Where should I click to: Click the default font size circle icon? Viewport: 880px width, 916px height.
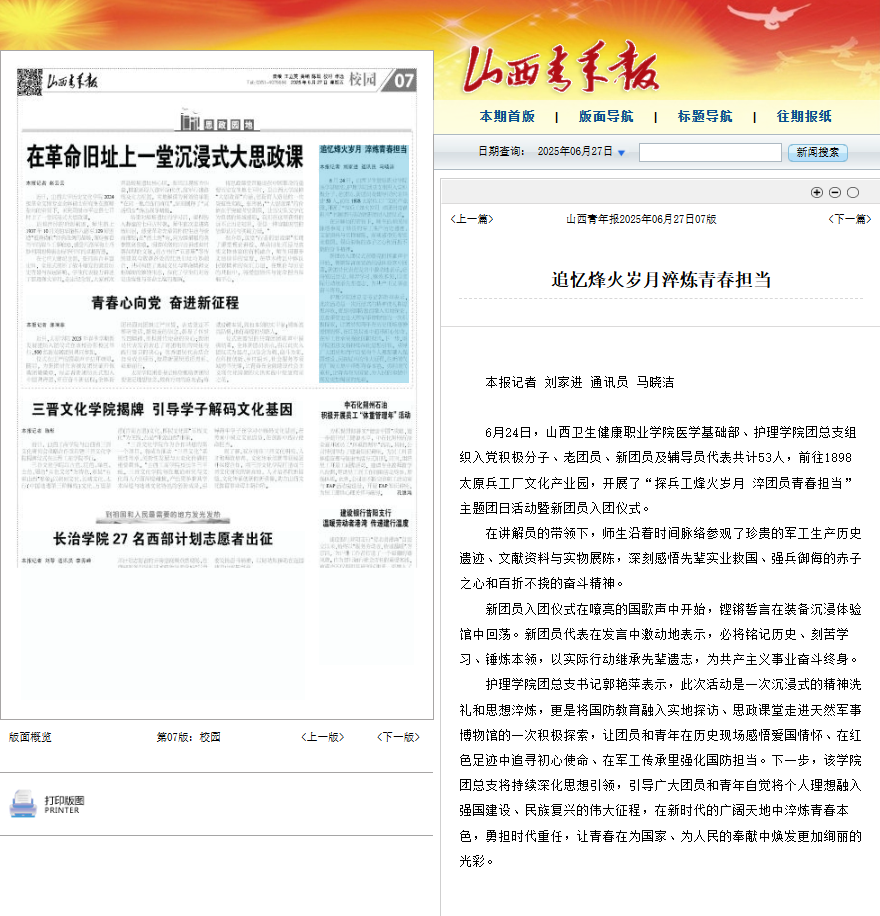pyautogui.click(x=853, y=192)
